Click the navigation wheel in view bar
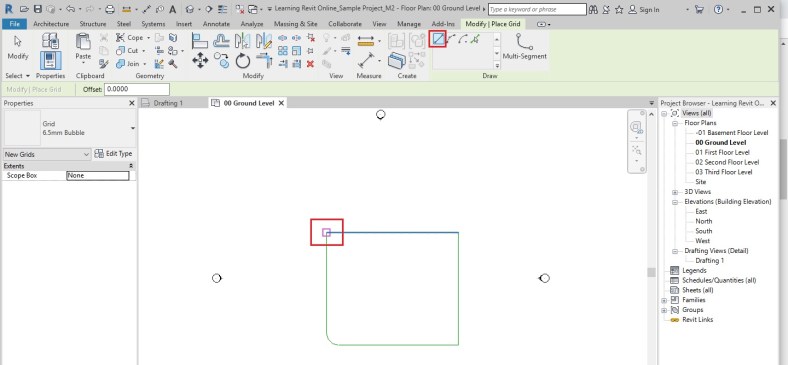 [x=636, y=127]
